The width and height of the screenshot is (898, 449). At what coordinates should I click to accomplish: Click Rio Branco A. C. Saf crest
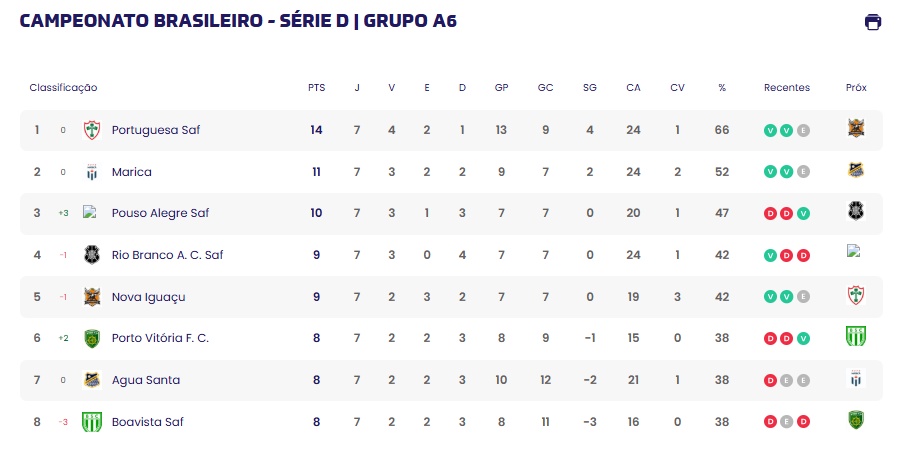pos(92,255)
